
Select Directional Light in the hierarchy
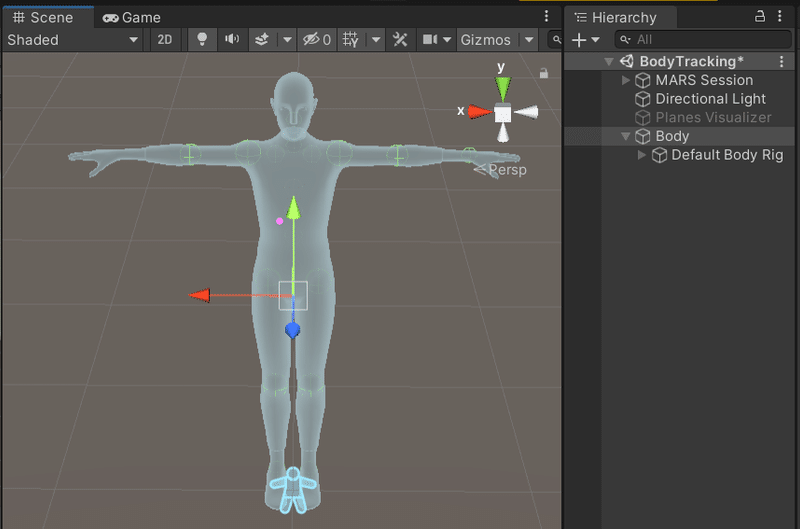coord(710,99)
